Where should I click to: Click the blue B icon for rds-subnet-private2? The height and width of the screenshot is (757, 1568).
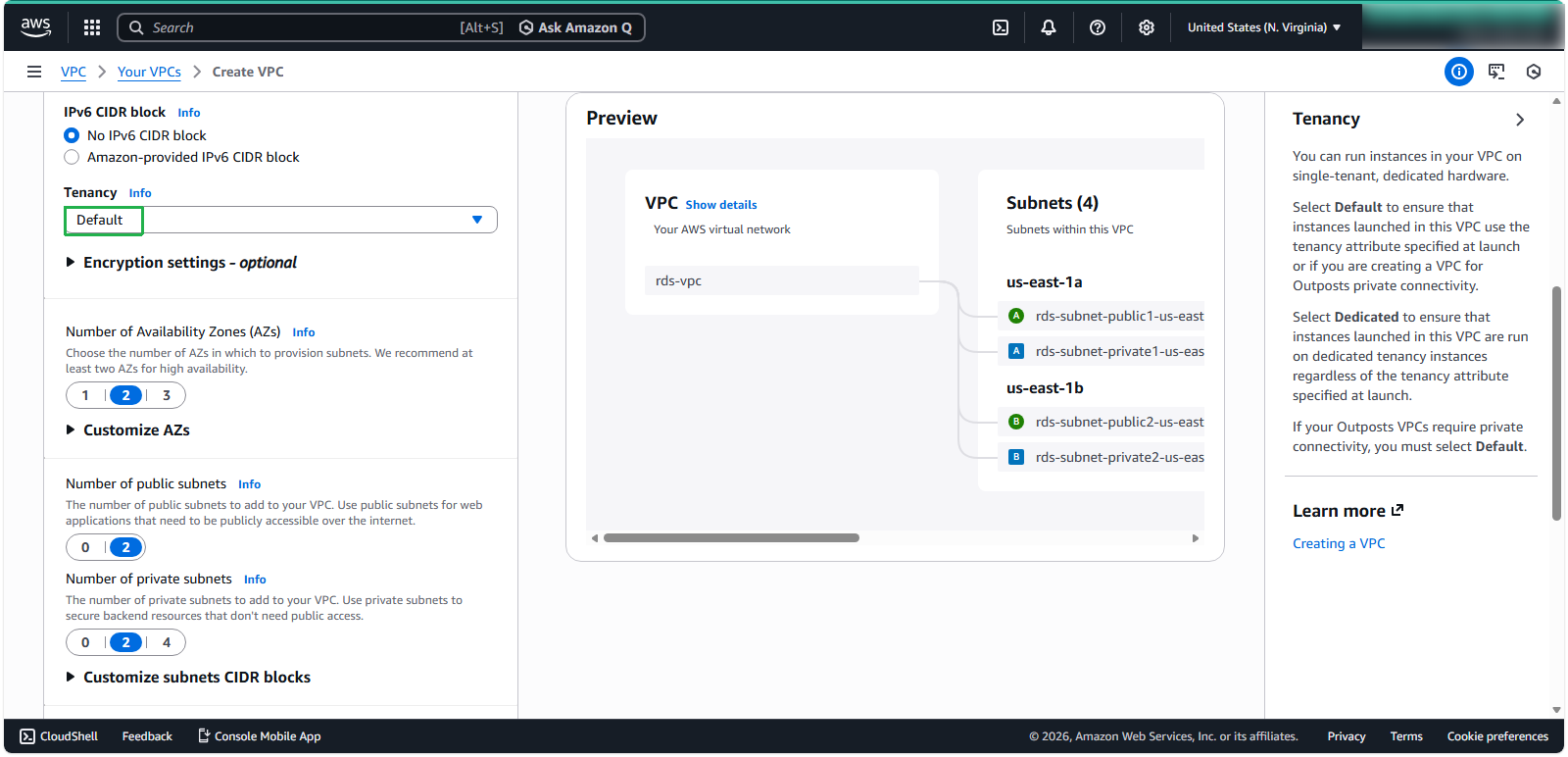[x=1016, y=457]
